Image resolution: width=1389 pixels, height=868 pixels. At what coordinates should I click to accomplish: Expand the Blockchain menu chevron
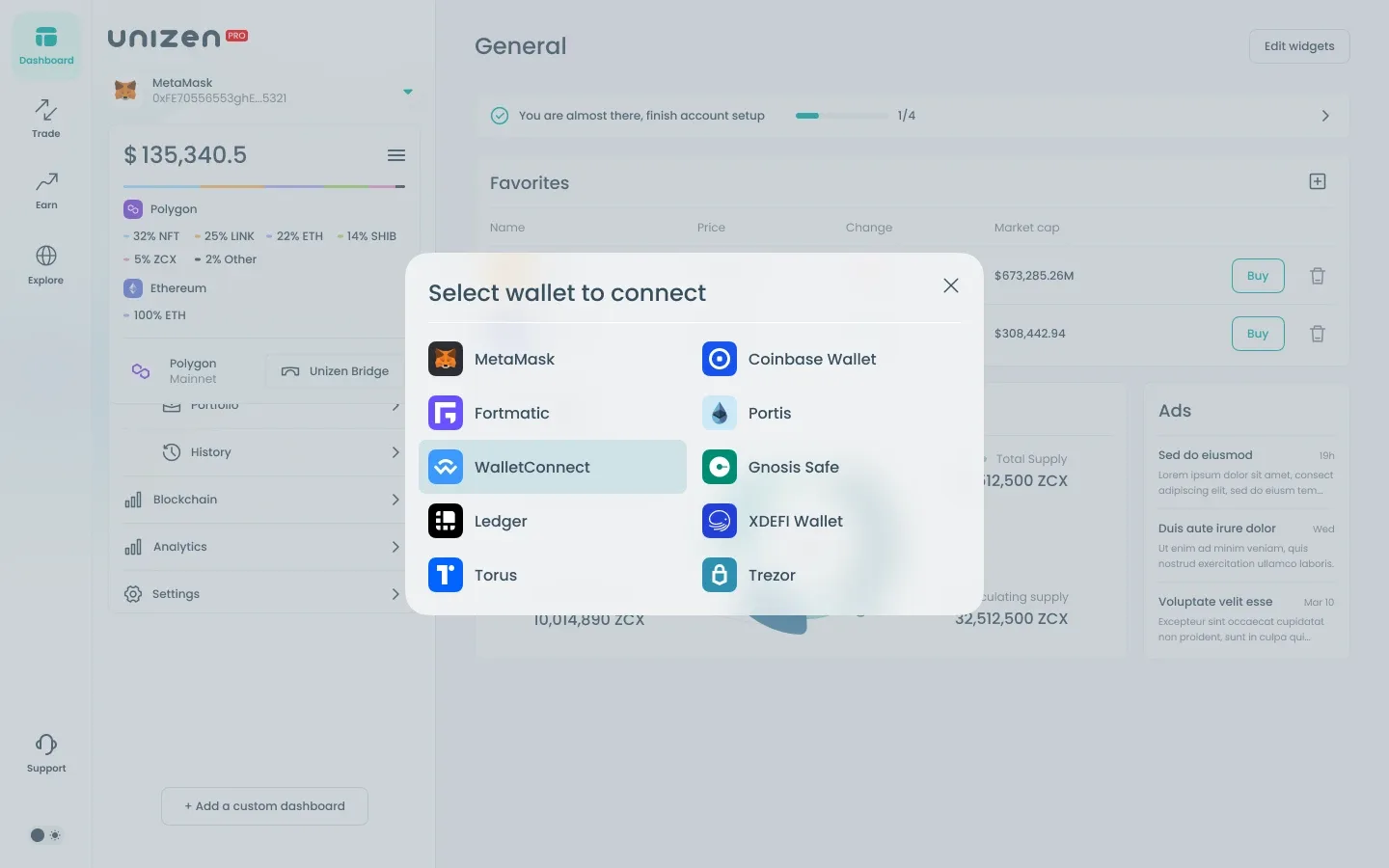(x=395, y=500)
